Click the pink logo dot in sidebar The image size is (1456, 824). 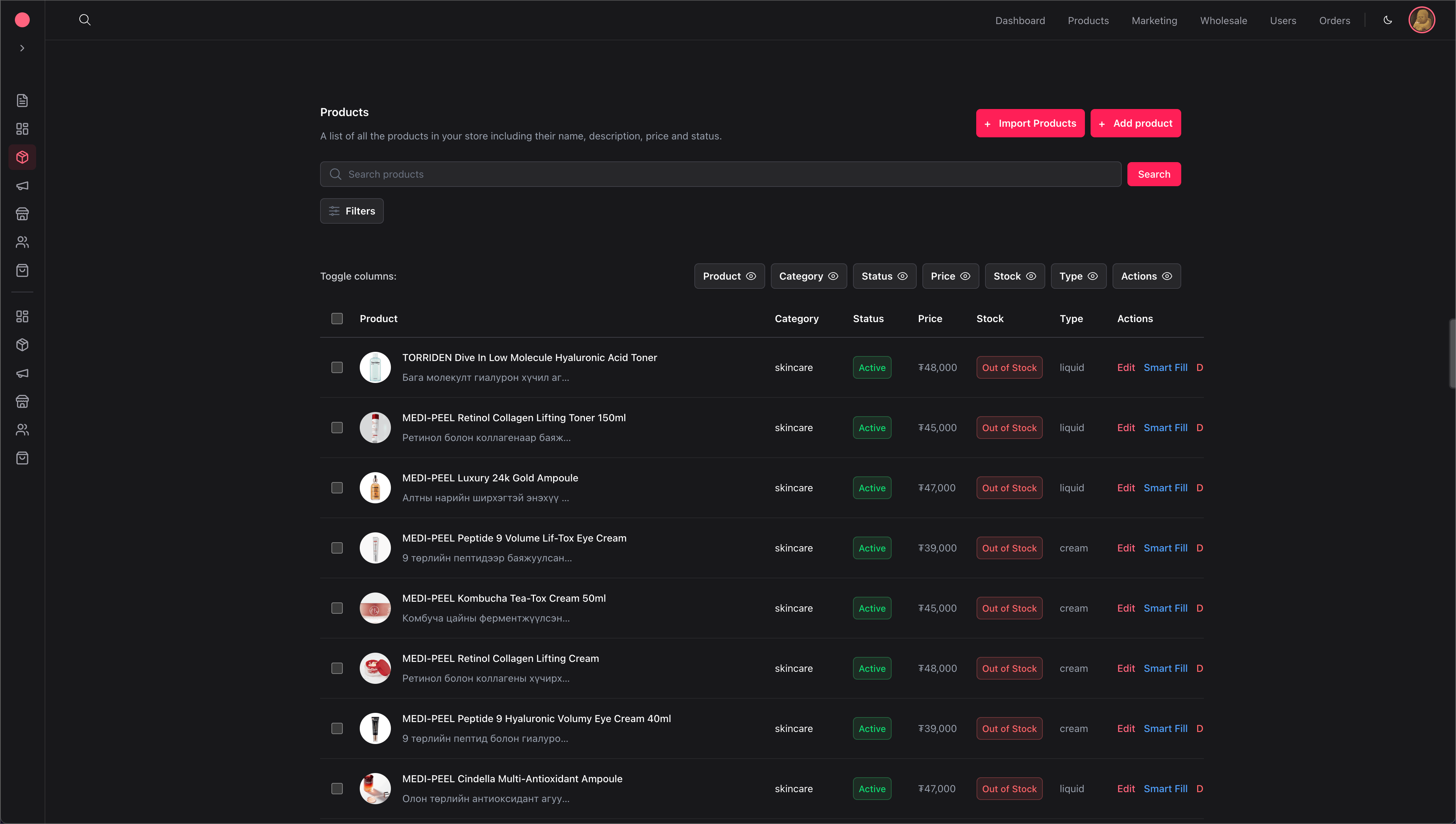pyautogui.click(x=22, y=20)
